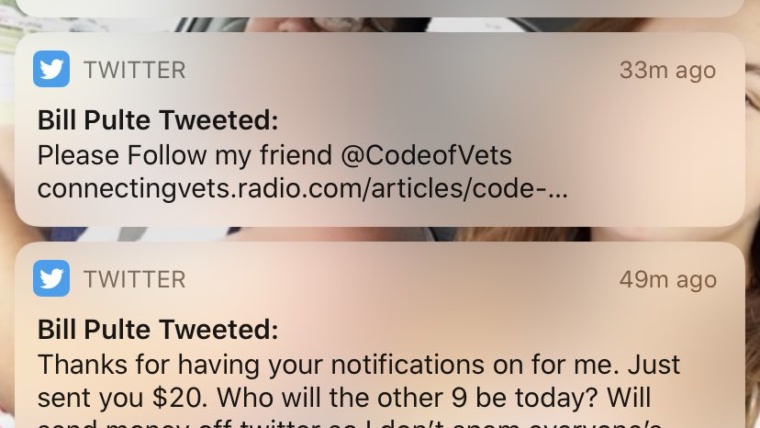The width and height of the screenshot is (760, 428).
Task: Tap Thanks for having your notifications on line
Action: 359,365
